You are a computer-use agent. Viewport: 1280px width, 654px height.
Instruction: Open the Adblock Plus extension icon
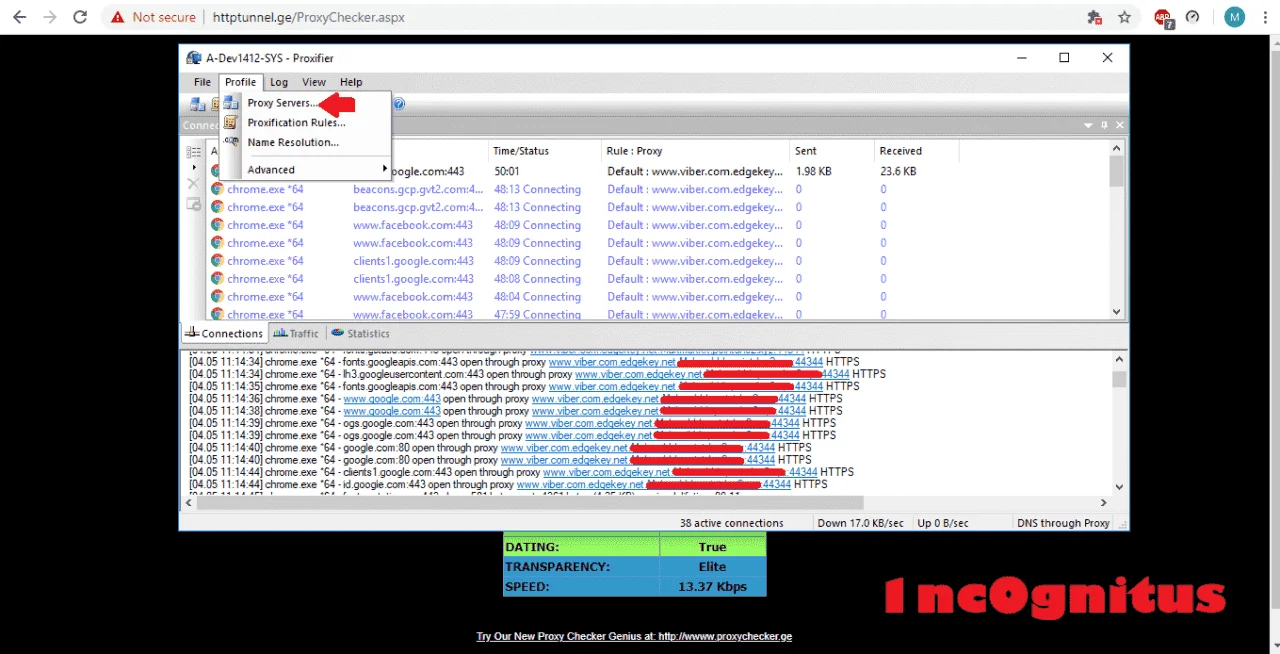tap(1163, 17)
